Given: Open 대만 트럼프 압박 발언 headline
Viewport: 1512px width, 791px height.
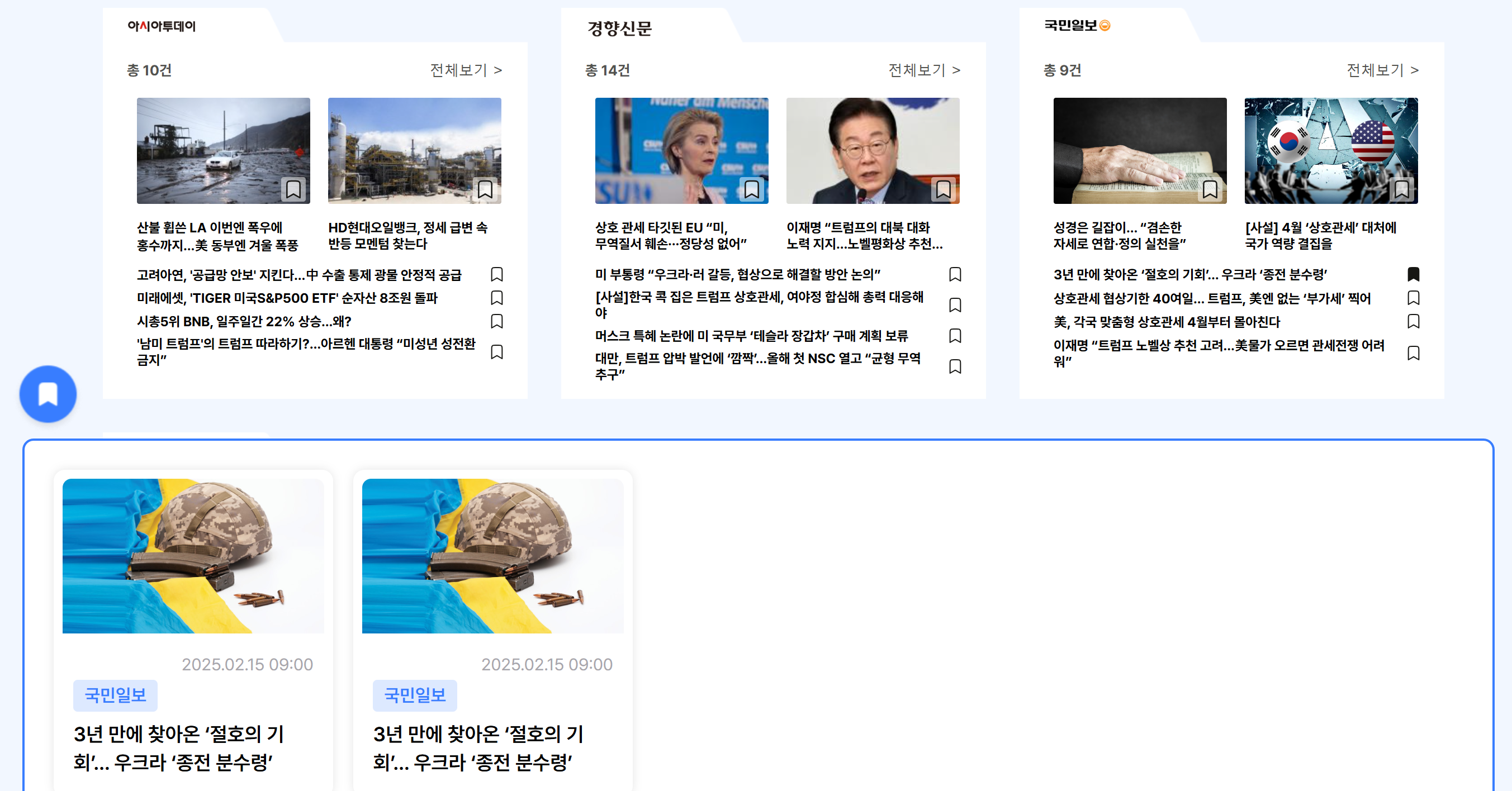Looking at the screenshot, I should [758, 366].
